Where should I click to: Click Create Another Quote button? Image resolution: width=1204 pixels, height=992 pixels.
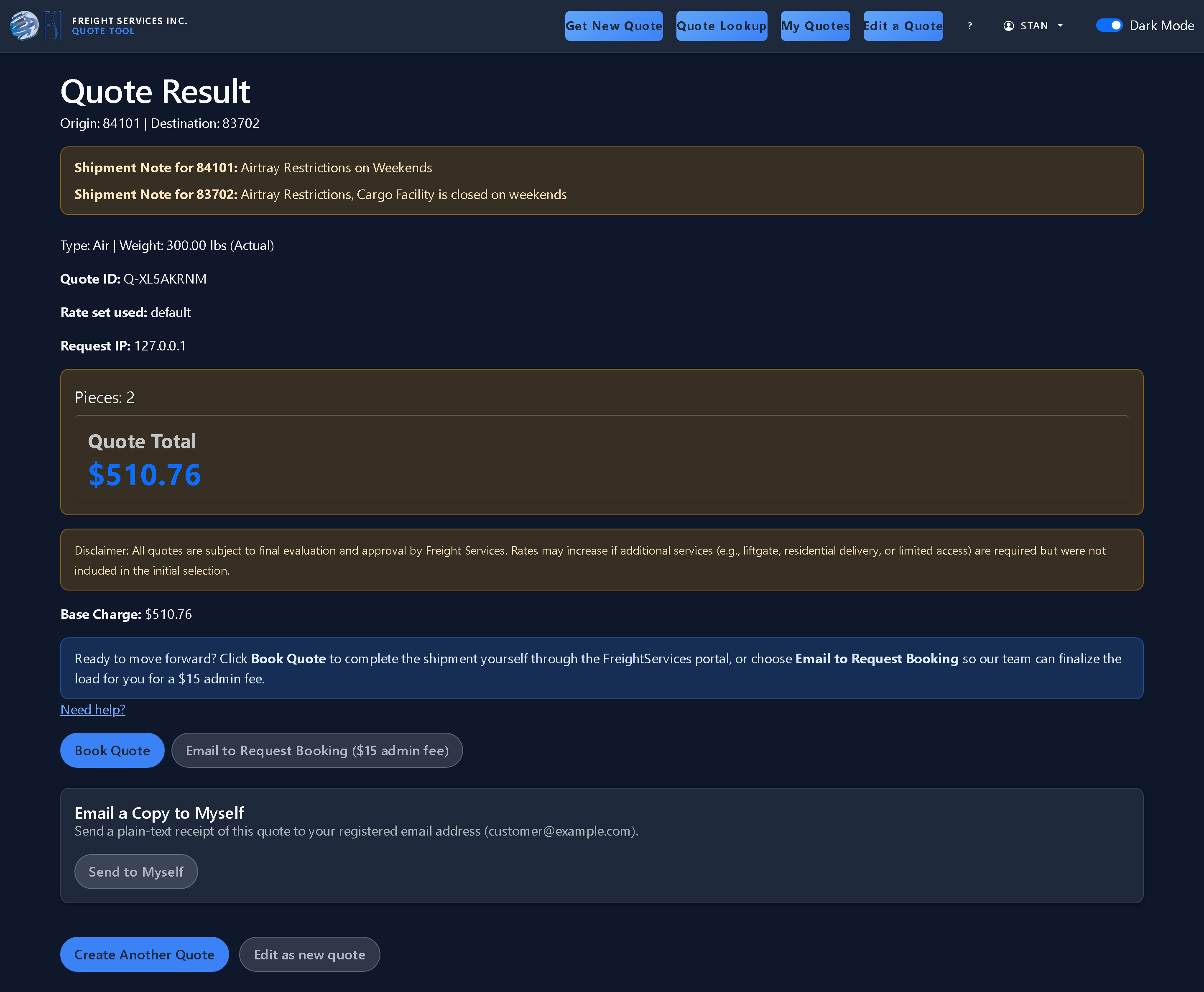point(145,954)
